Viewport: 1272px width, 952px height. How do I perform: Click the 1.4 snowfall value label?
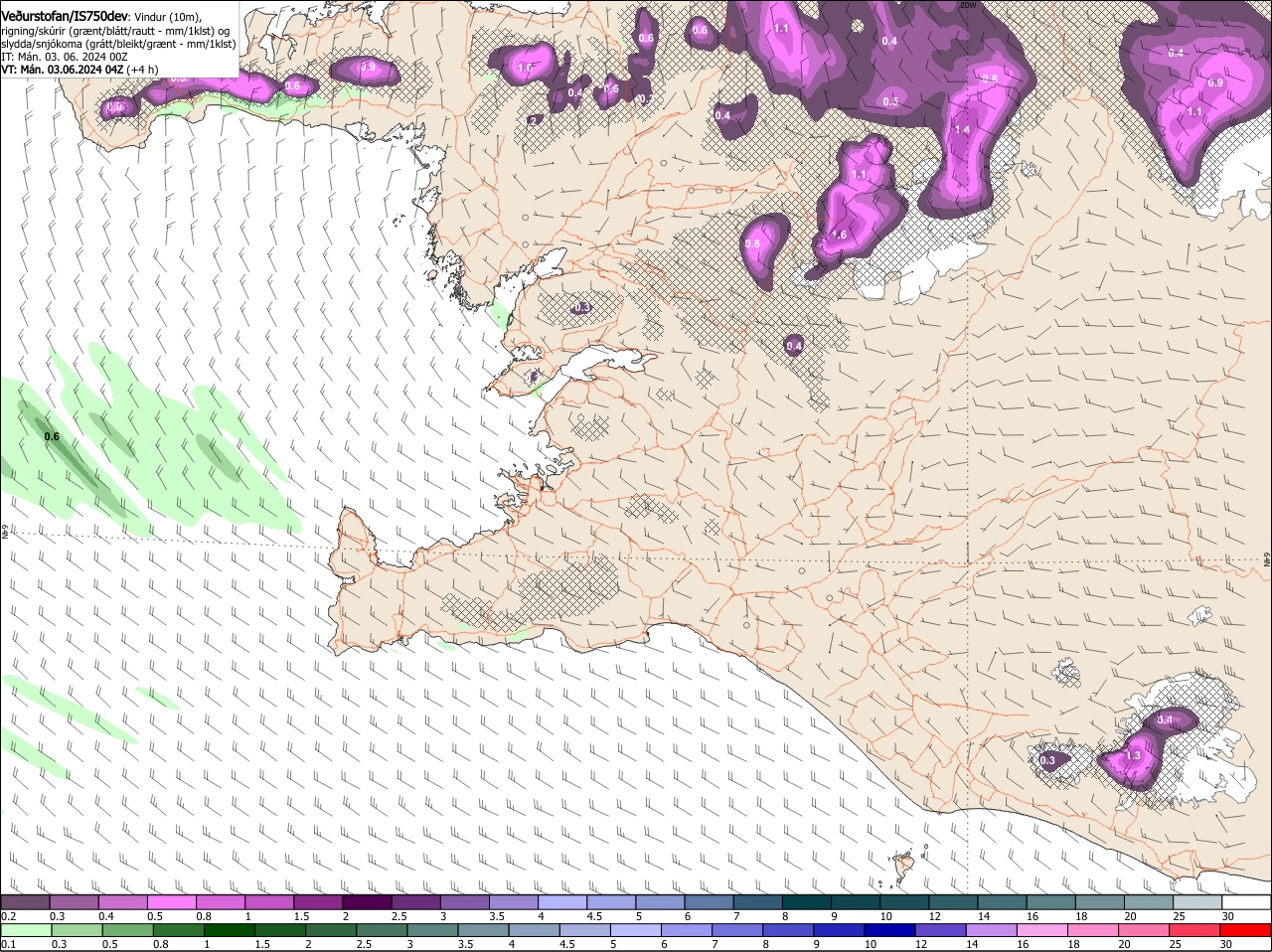pyautogui.click(x=962, y=130)
